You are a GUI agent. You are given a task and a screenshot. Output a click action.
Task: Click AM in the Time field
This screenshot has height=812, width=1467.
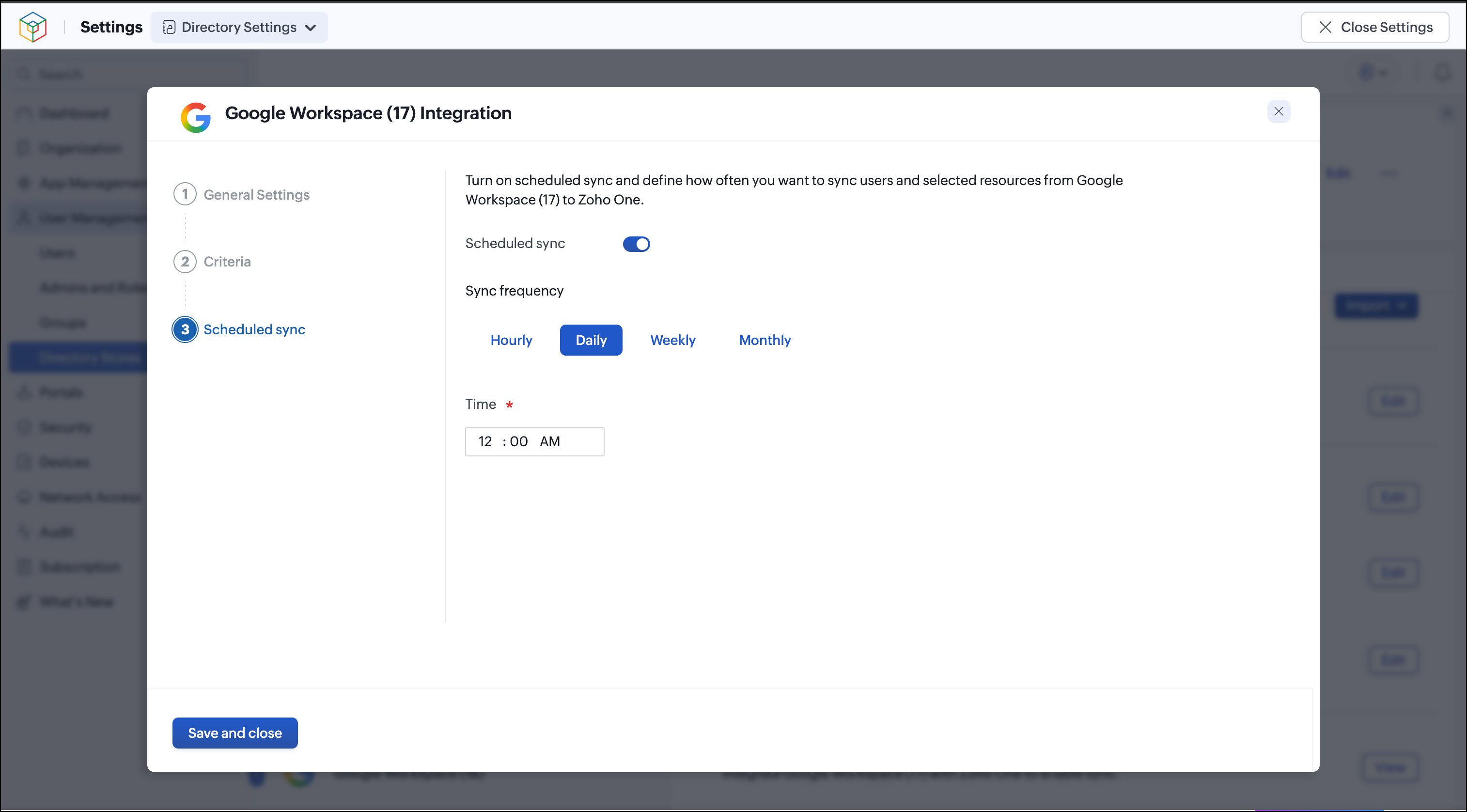point(549,441)
